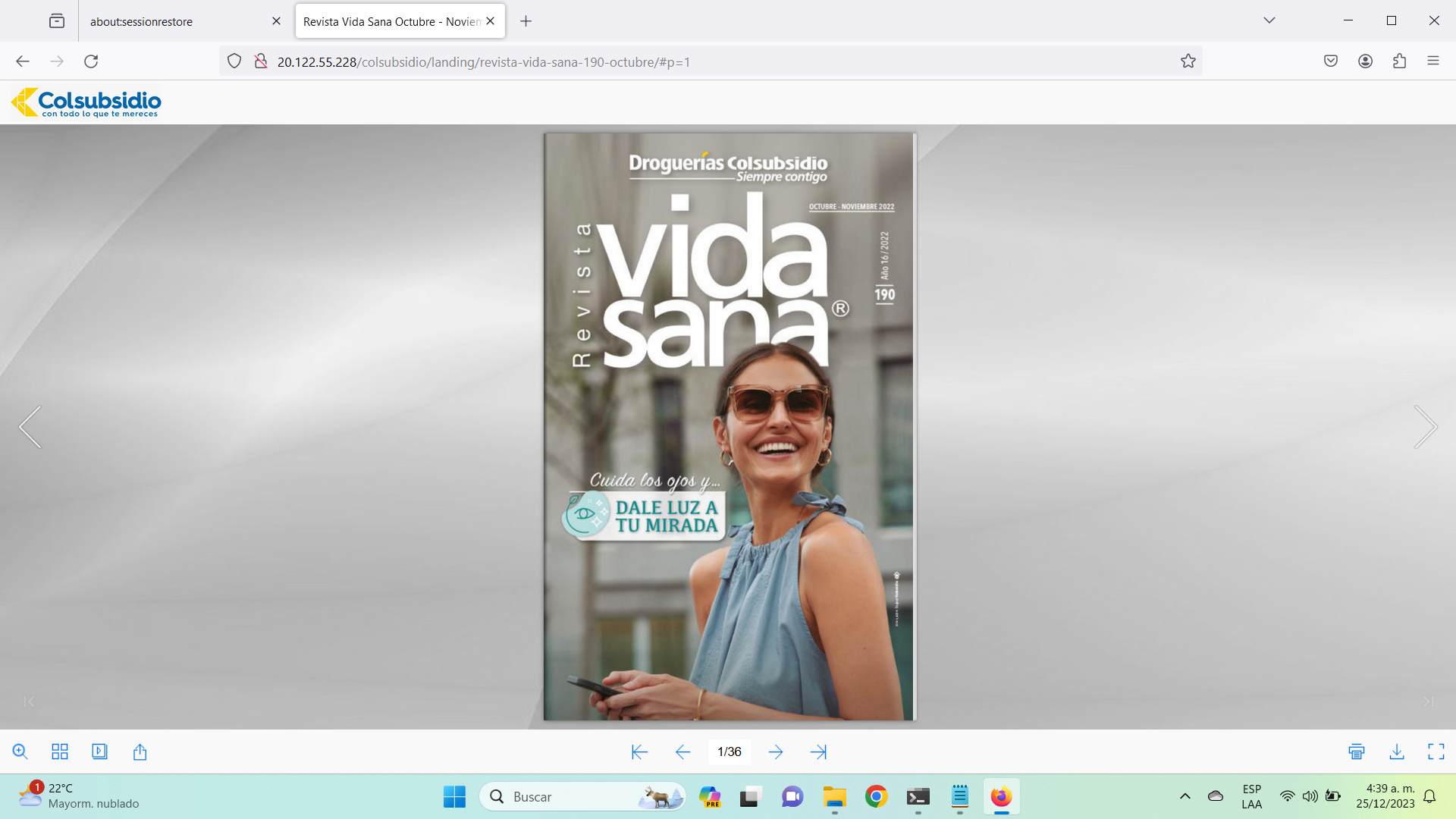The image size is (1456, 819).
Task: Open a new browser tab
Action: (526, 21)
